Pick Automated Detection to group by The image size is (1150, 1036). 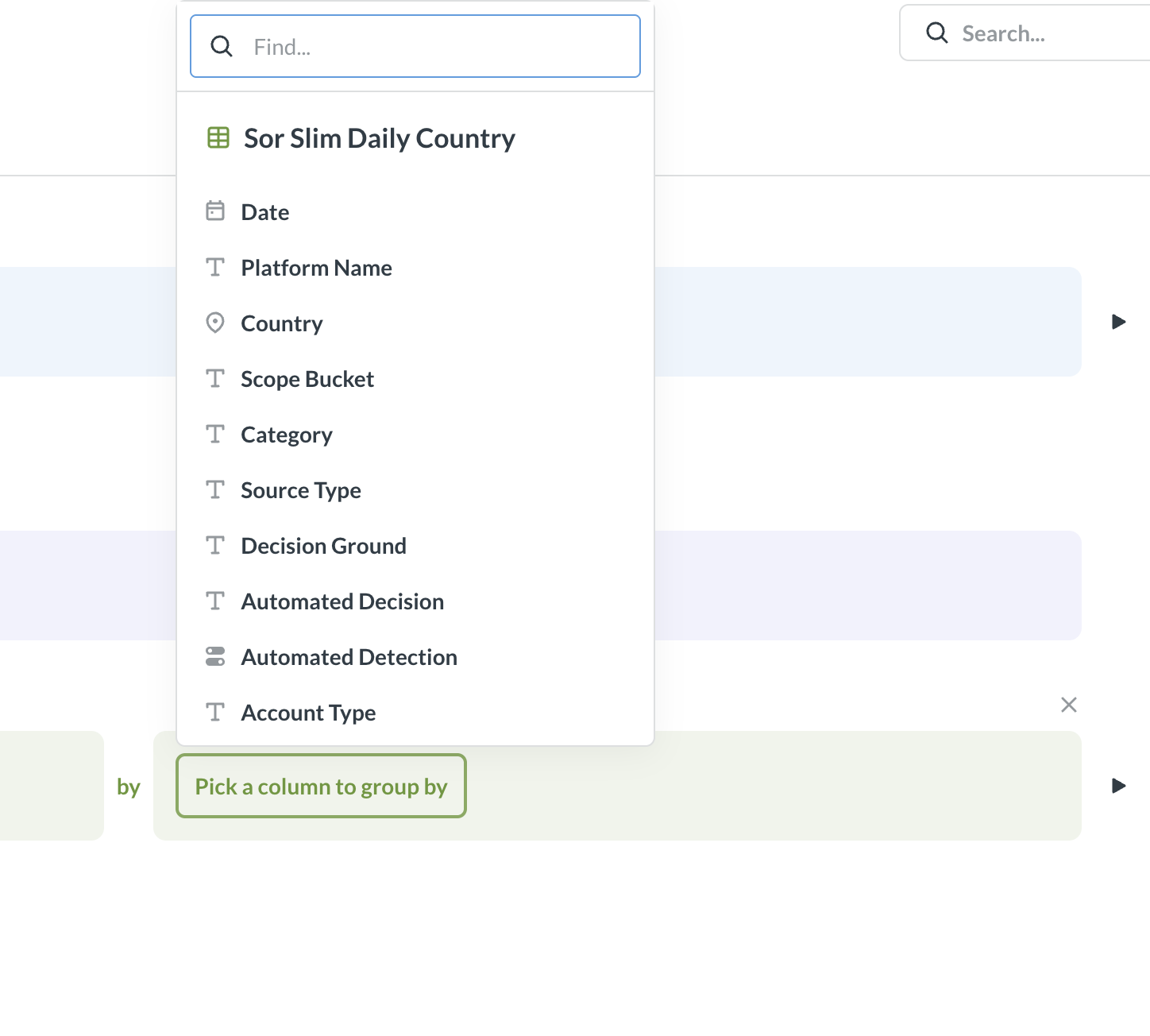[x=415, y=657]
